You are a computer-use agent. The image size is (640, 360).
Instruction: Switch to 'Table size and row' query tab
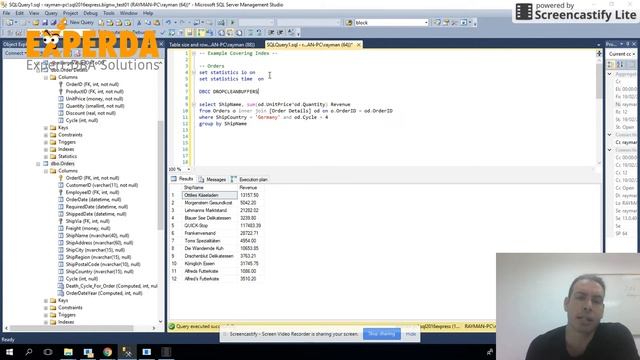click(x=212, y=44)
